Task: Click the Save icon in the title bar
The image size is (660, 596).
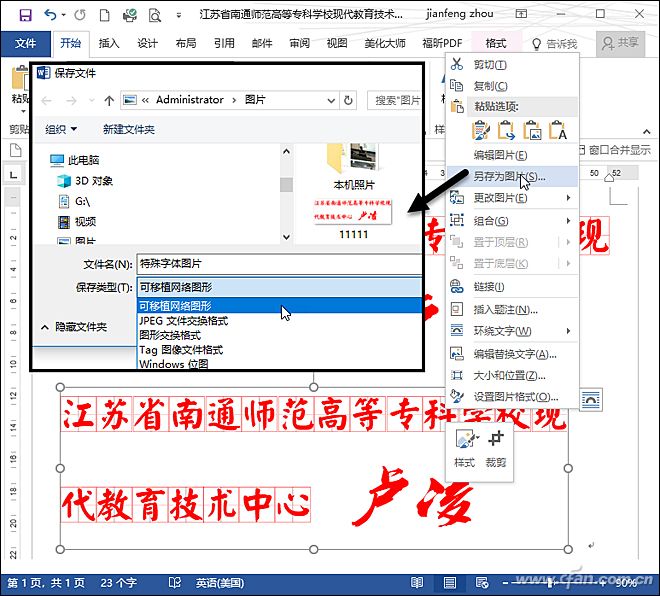Action: tap(26, 15)
